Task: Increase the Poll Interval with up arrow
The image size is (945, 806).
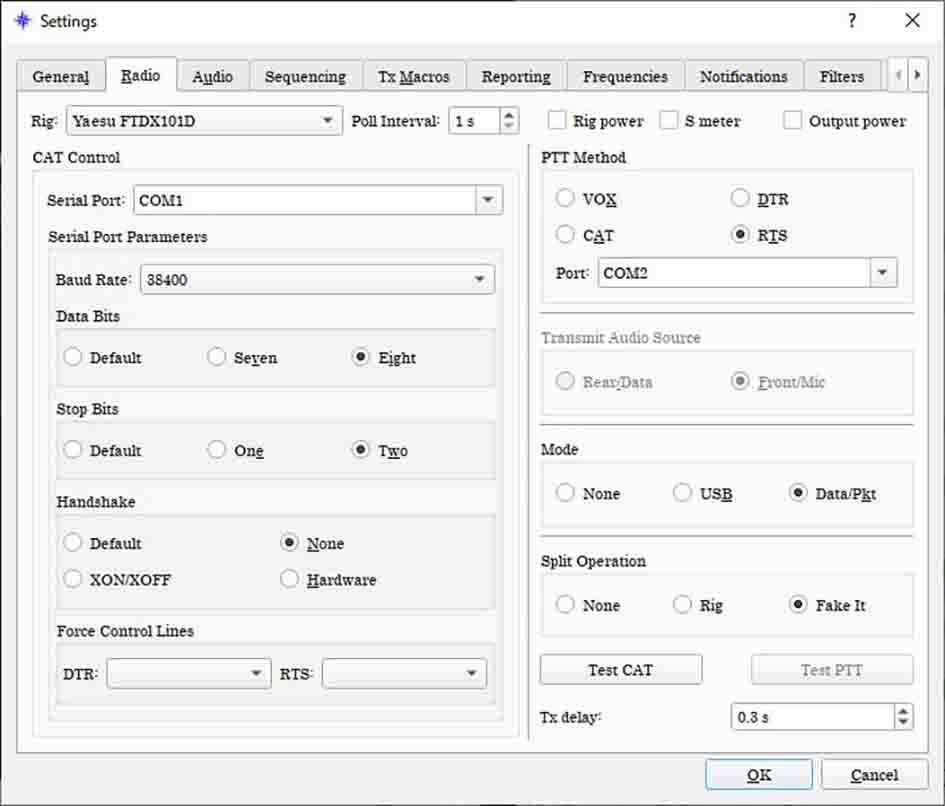Action: coord(509,115)
